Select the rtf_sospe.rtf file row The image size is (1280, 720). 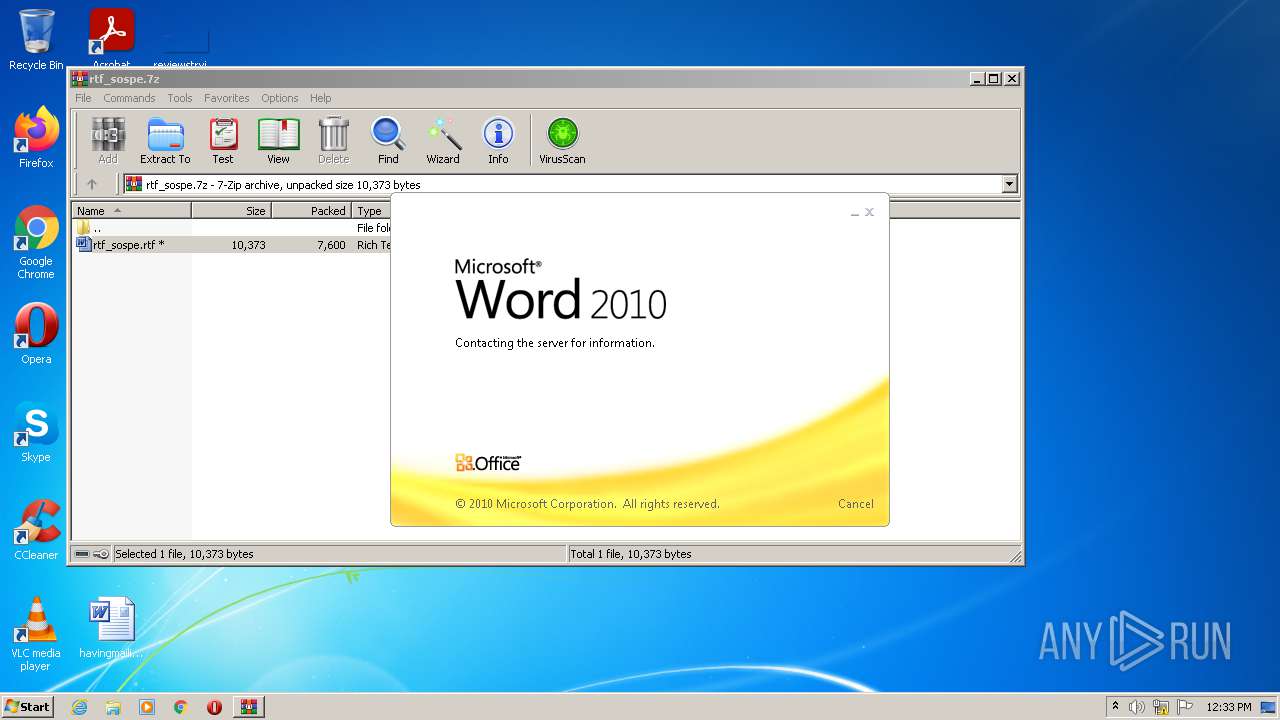coord(232,245)
